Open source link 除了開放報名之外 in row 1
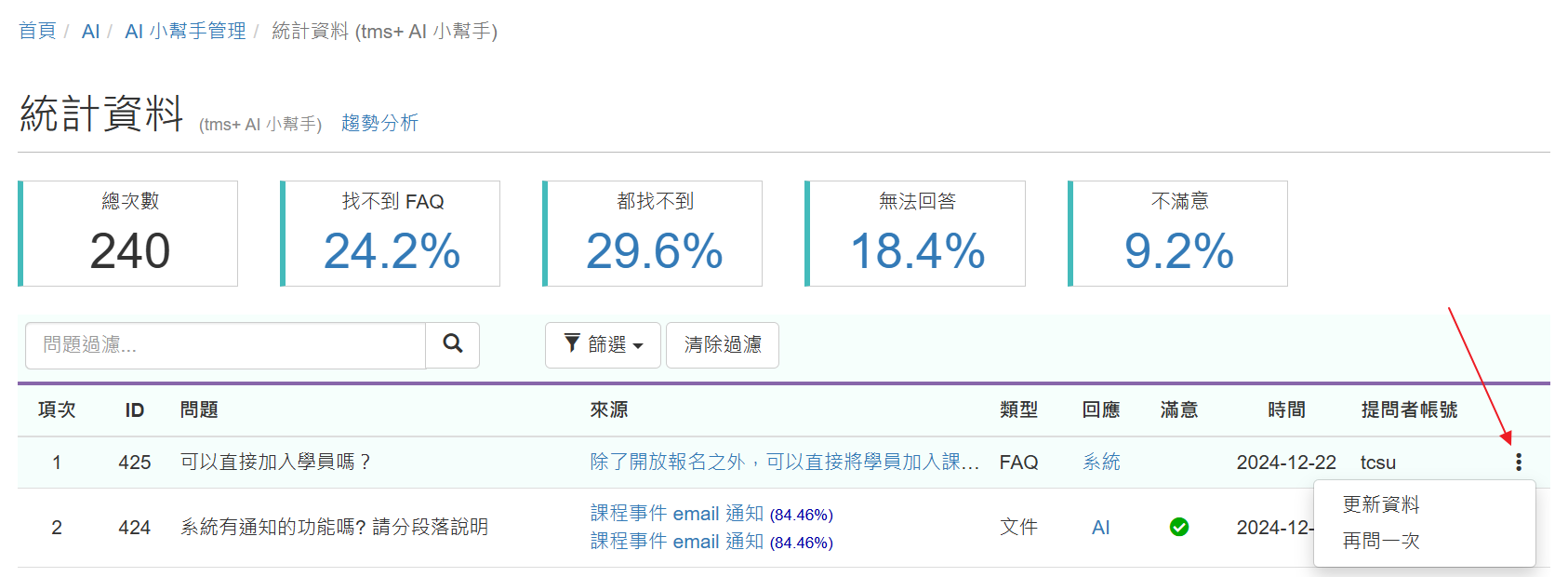The height and width of the screenshot is (577, 1568). [784, 463]
